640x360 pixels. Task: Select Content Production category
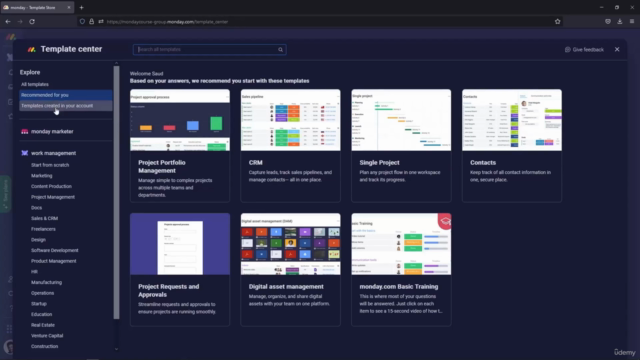[51, 187]
